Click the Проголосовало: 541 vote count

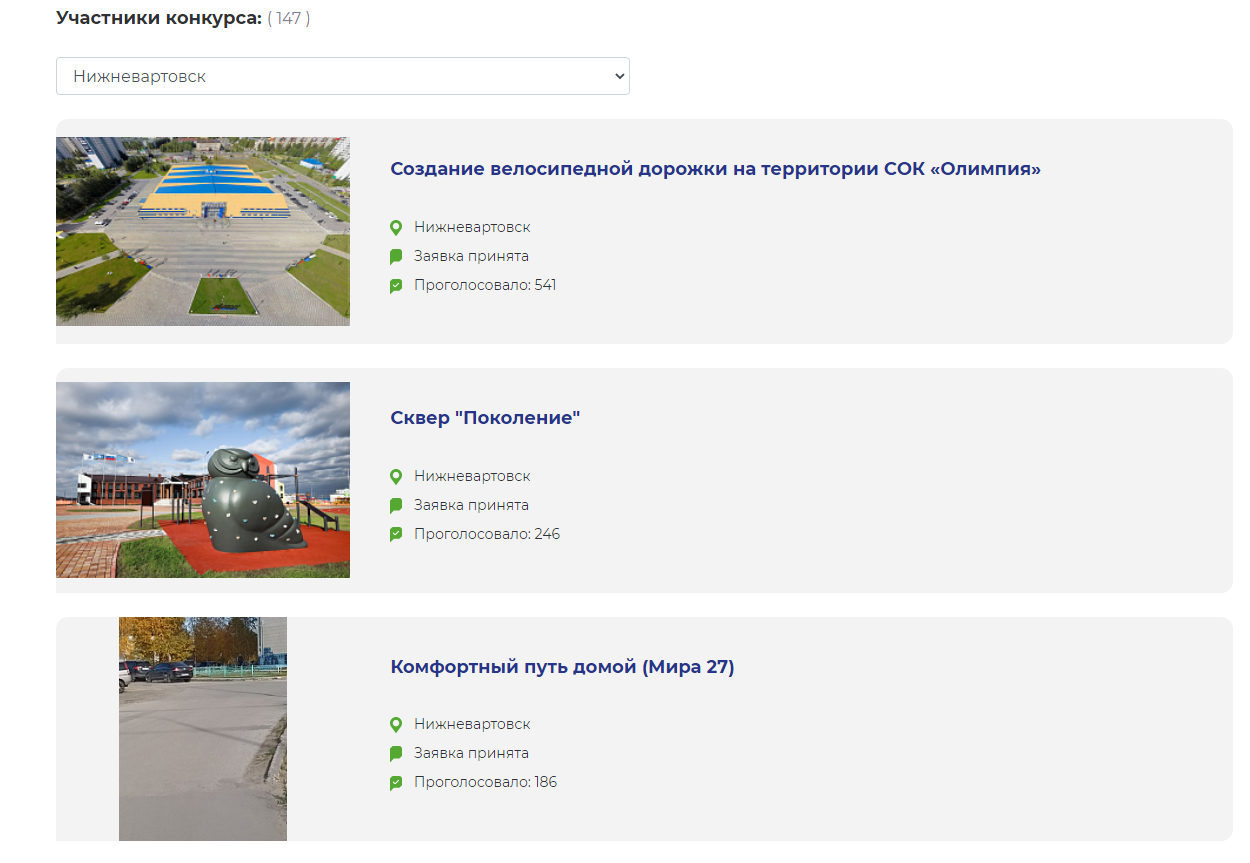[485, 285]
